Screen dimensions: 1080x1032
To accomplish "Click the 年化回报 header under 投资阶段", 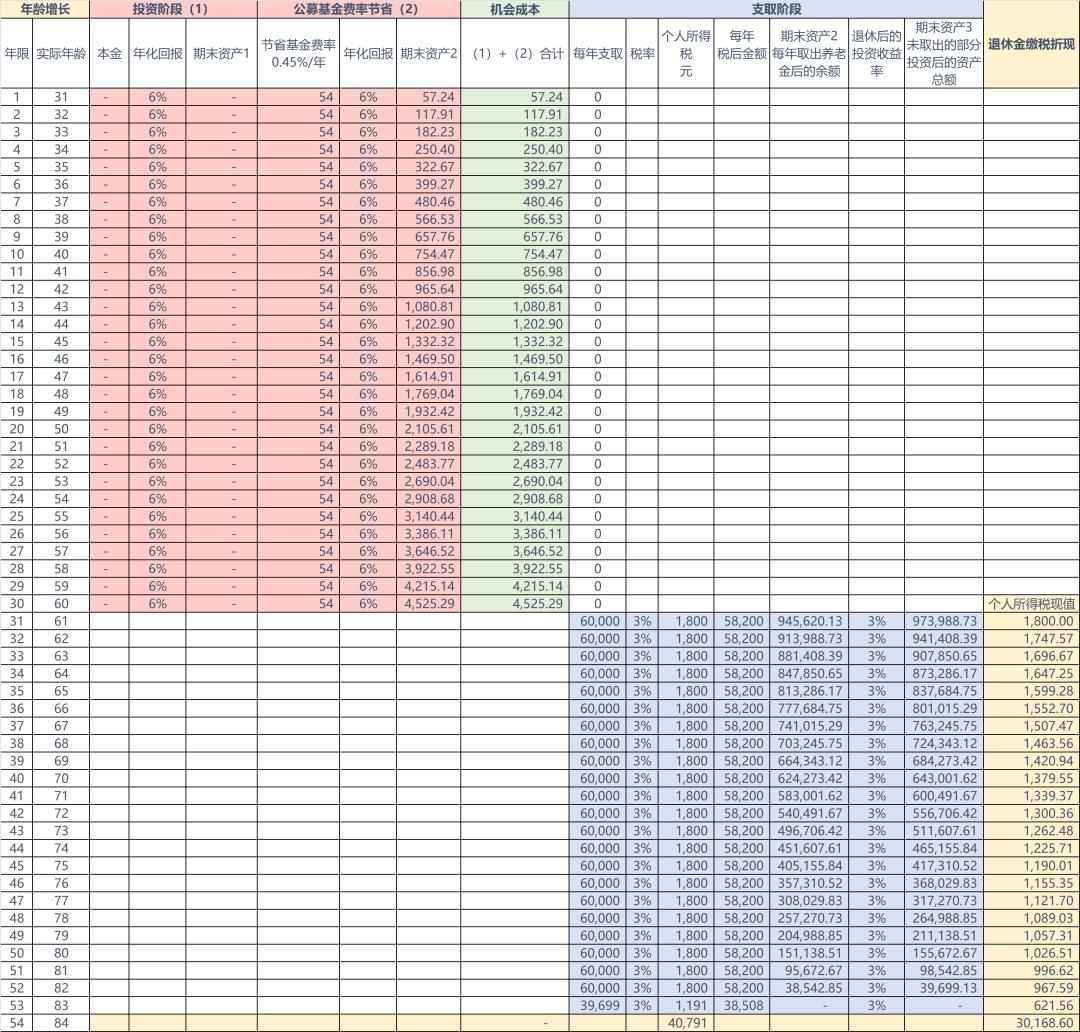I will (x=158, y=54).
